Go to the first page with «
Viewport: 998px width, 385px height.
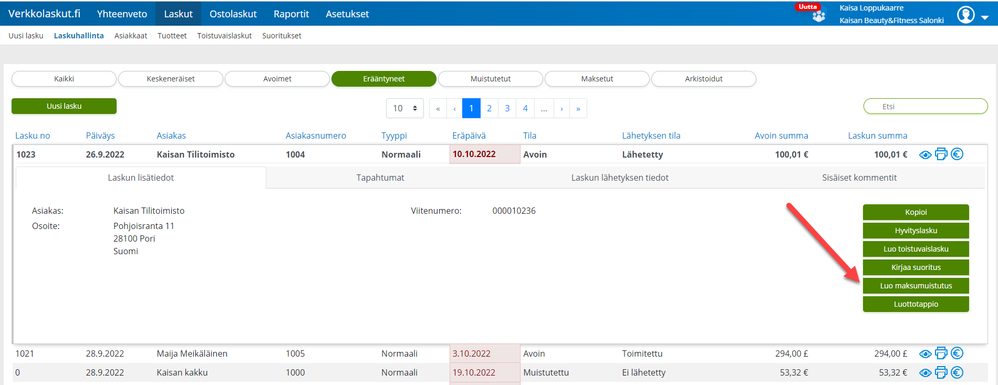tap(438, 109)
